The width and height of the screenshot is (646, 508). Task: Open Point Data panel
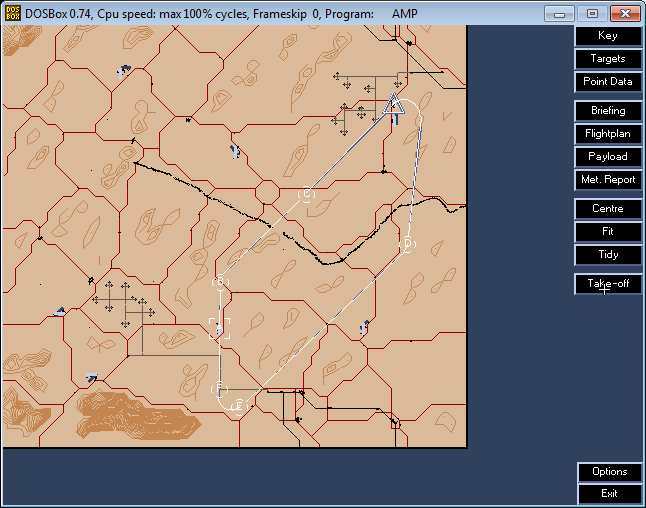pos(607,82)
